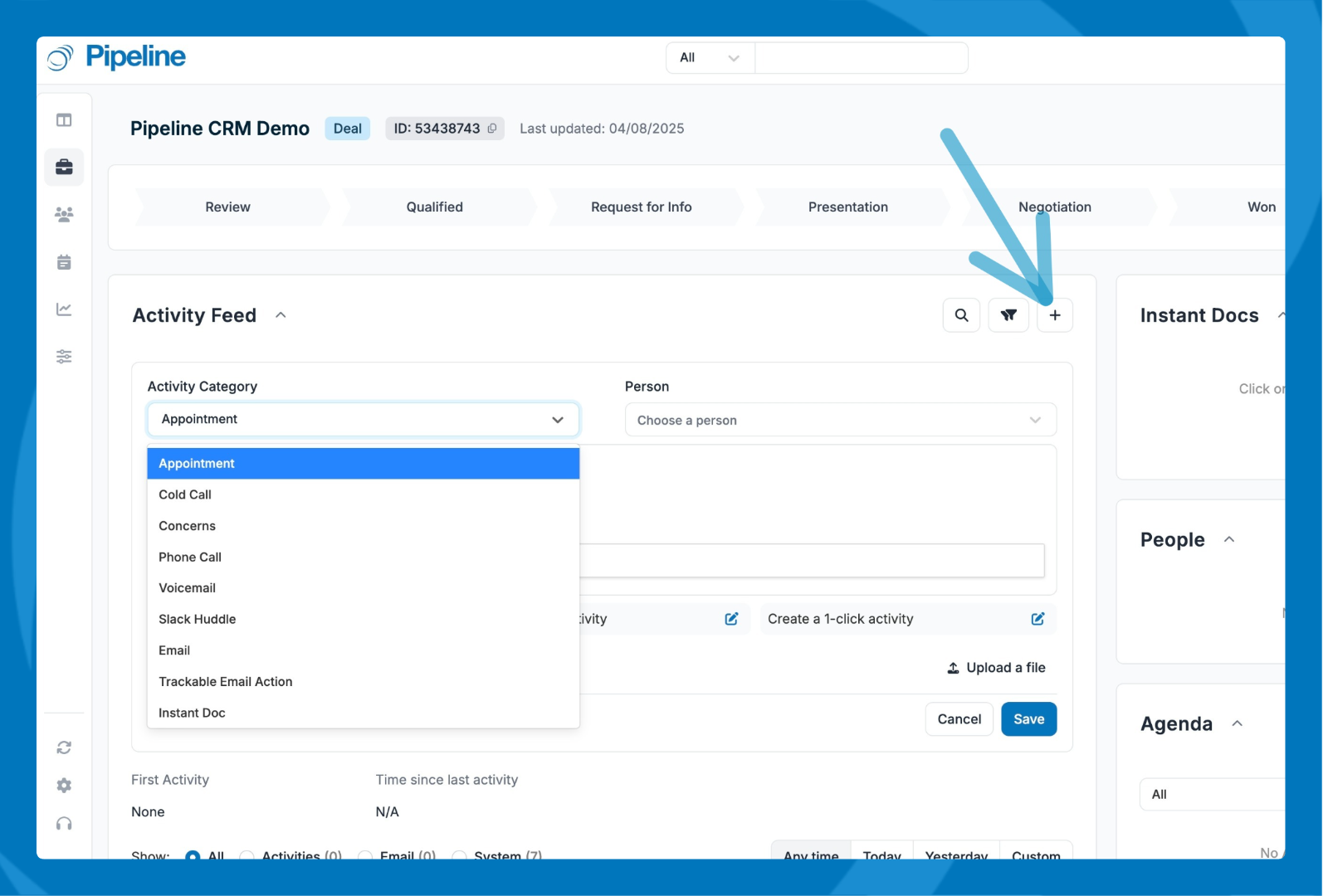Select the System (7) radio button
The width and height of the screenshot is (1323, 896).
pyautogui.click(x=459, y=855)
